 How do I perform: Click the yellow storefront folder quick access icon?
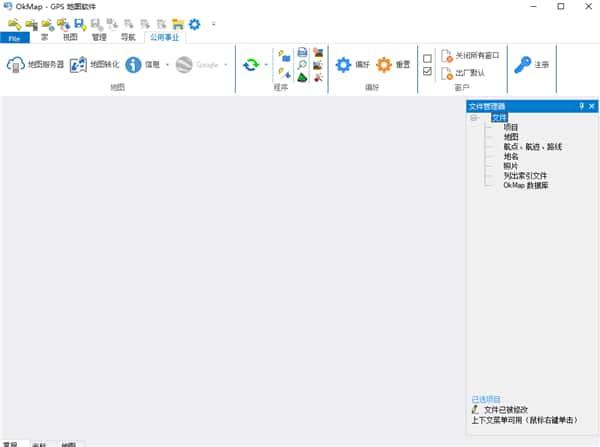click(178, 24)
